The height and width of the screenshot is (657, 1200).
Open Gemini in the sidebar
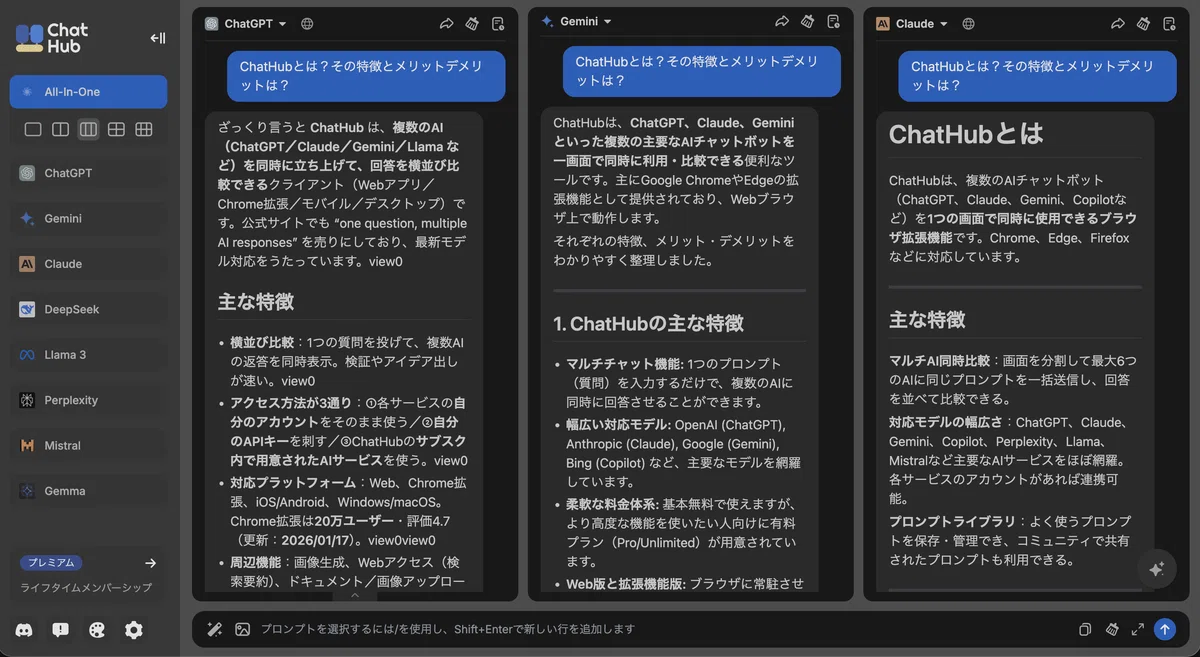tap(88, 218)
